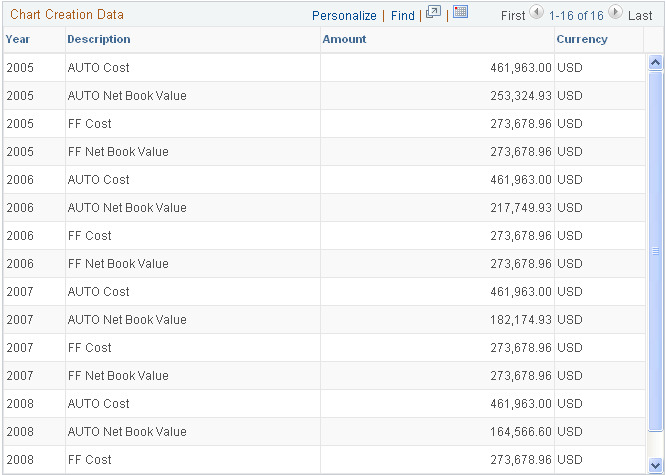The image size is (666, 475).
Task: Go to First page link
Action: pos(513,16)
